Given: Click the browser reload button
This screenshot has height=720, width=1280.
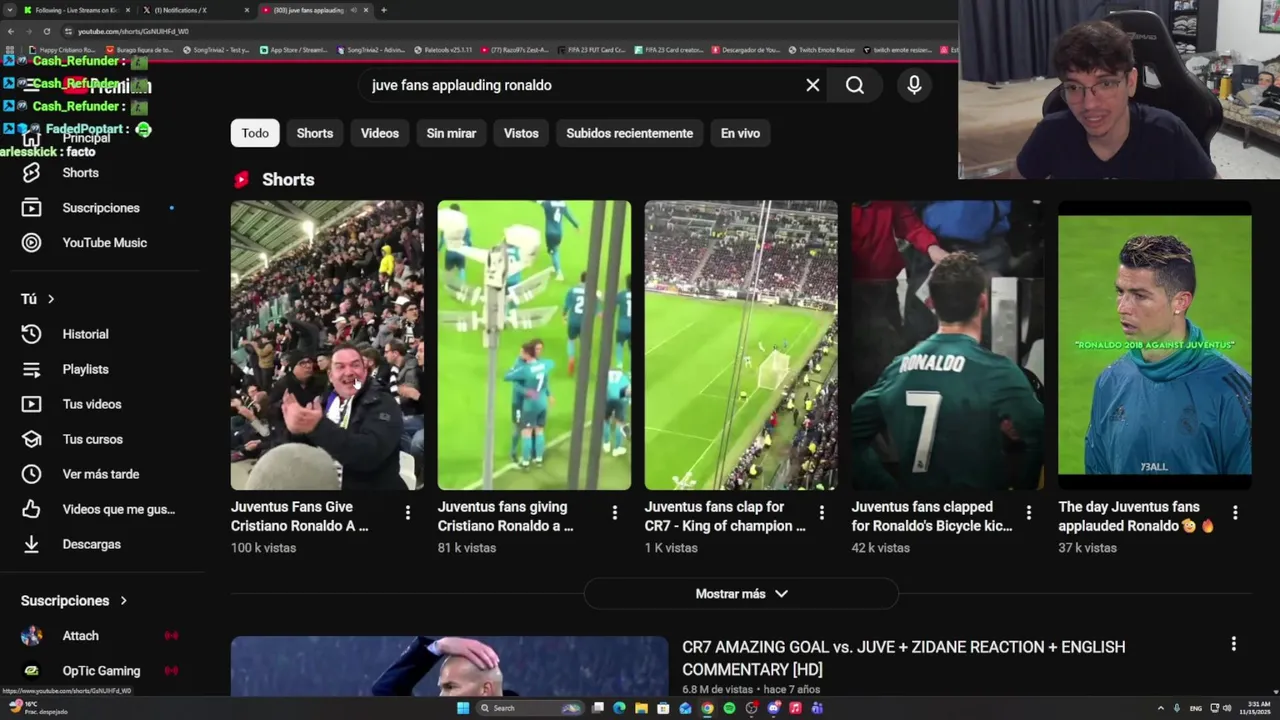Looking at the screenshot, I should 46,31.
